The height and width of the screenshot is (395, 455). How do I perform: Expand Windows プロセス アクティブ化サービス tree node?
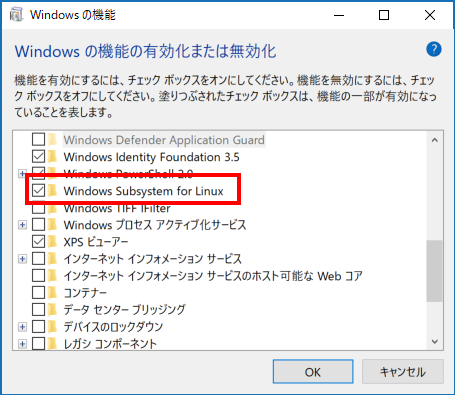[22, 225]
